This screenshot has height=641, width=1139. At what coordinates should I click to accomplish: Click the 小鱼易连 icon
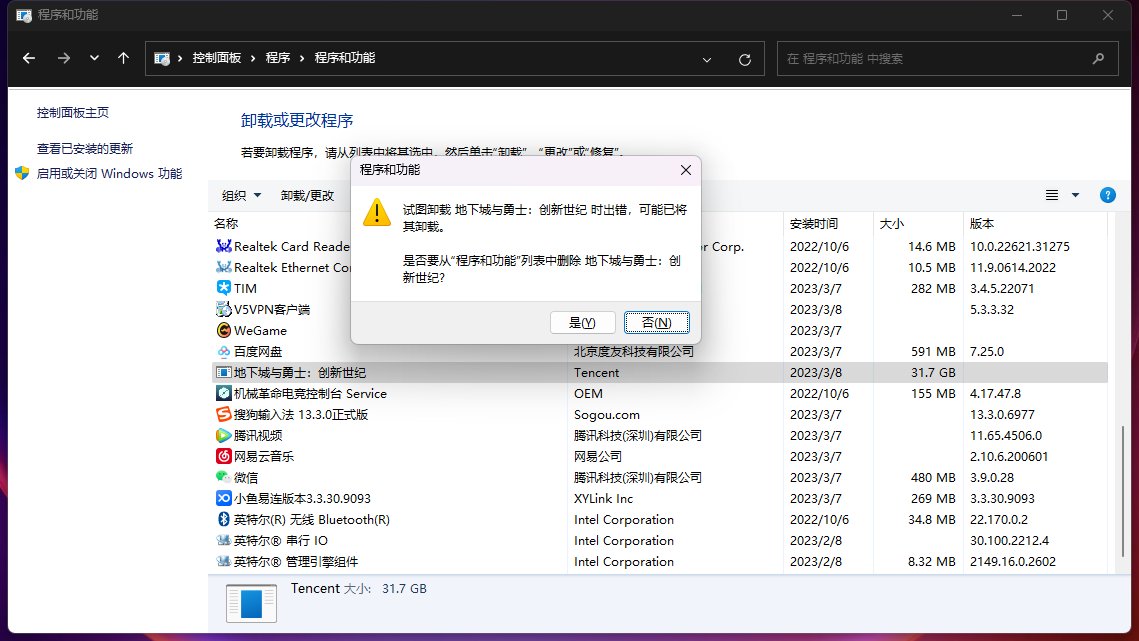pos(224,498)
